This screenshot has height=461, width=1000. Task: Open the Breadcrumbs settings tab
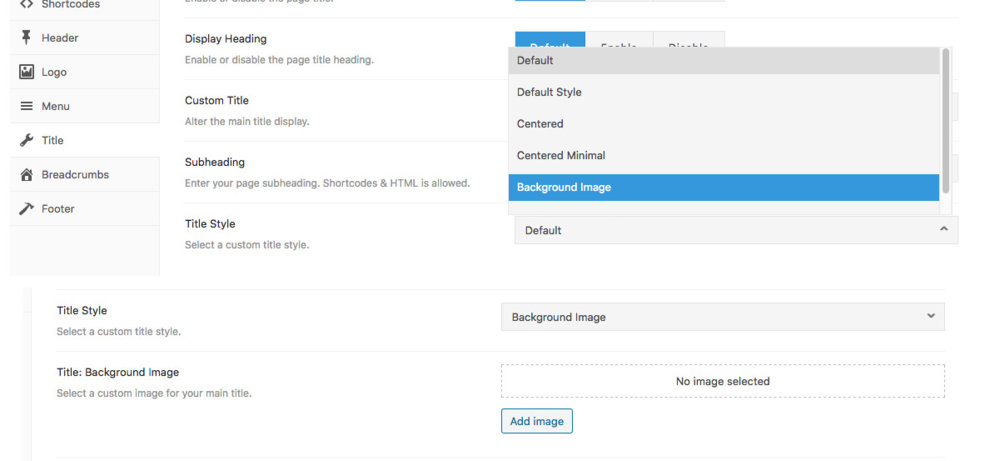pos(75,175)
